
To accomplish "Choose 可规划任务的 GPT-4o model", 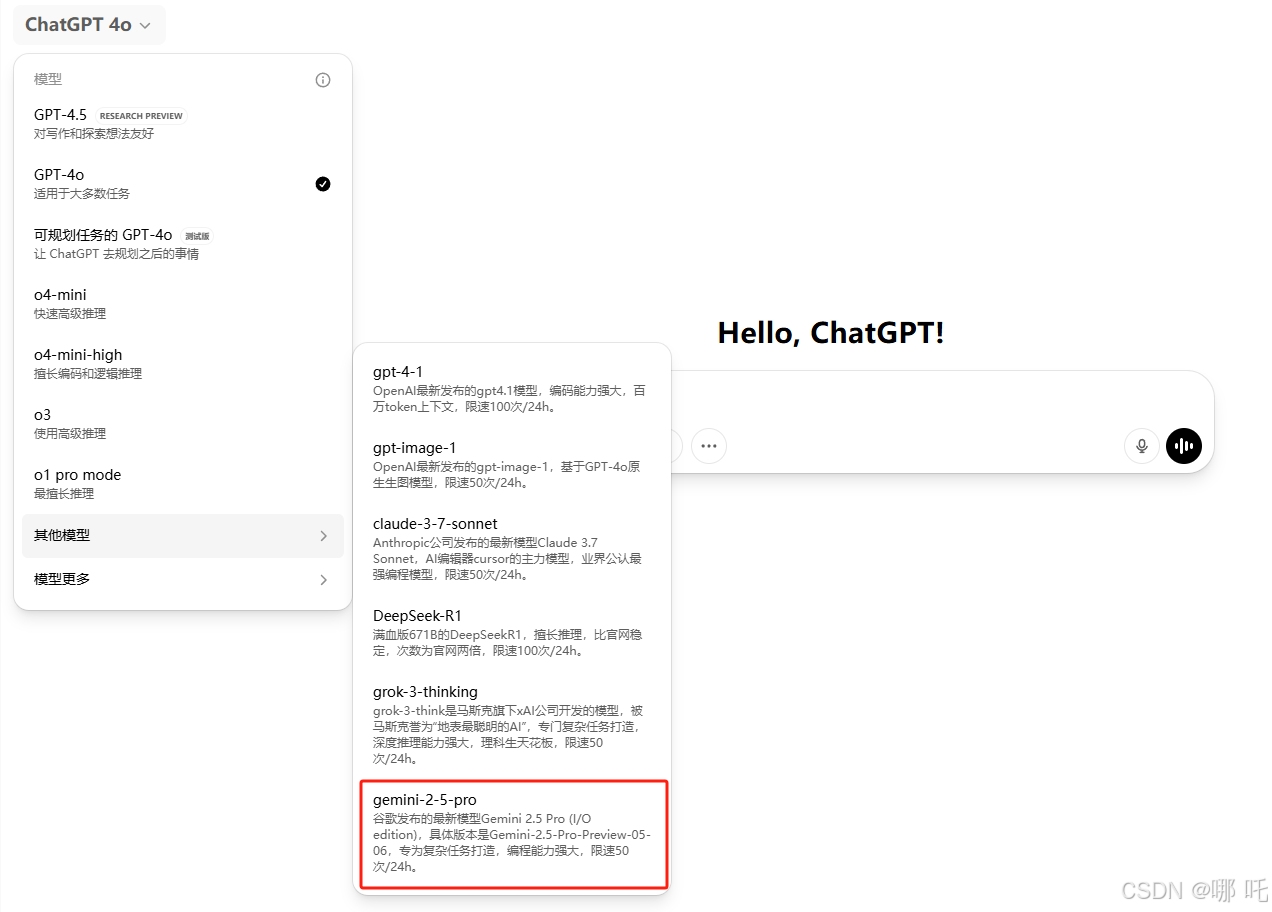I will [x=183, y=243].
